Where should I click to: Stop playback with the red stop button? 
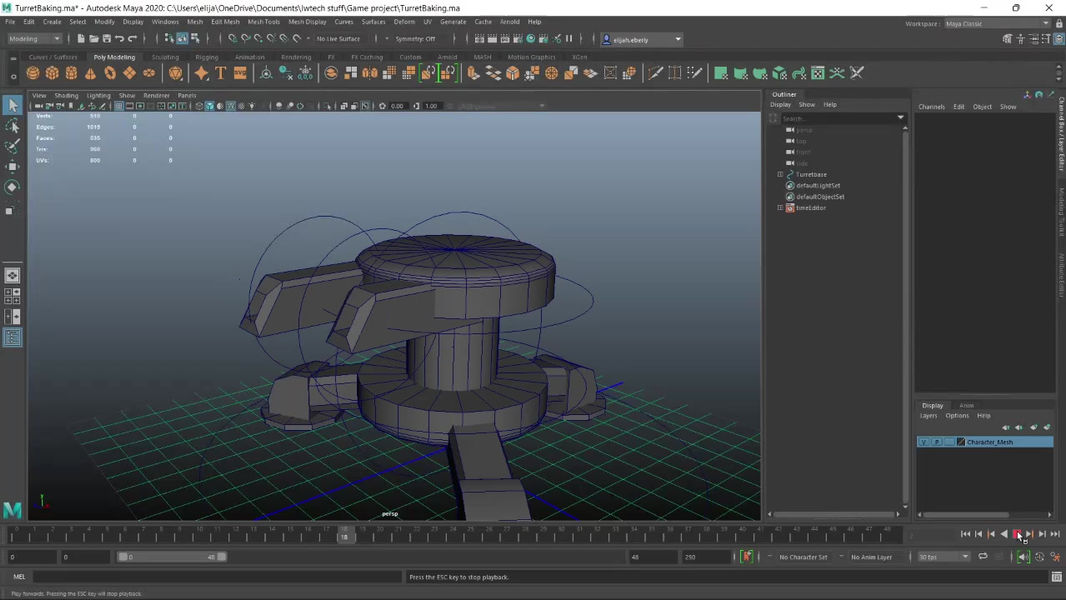pos(1017,534)
